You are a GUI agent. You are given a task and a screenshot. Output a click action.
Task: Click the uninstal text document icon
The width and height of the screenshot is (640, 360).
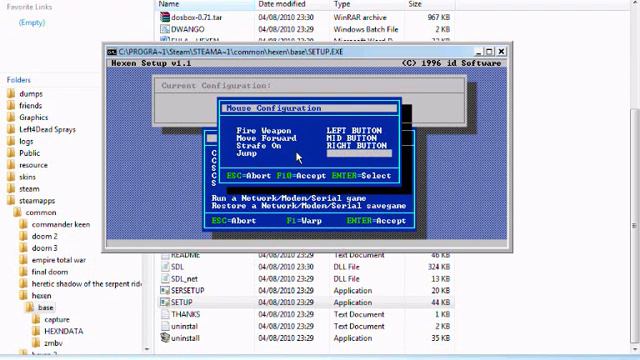tap(165, 326)
